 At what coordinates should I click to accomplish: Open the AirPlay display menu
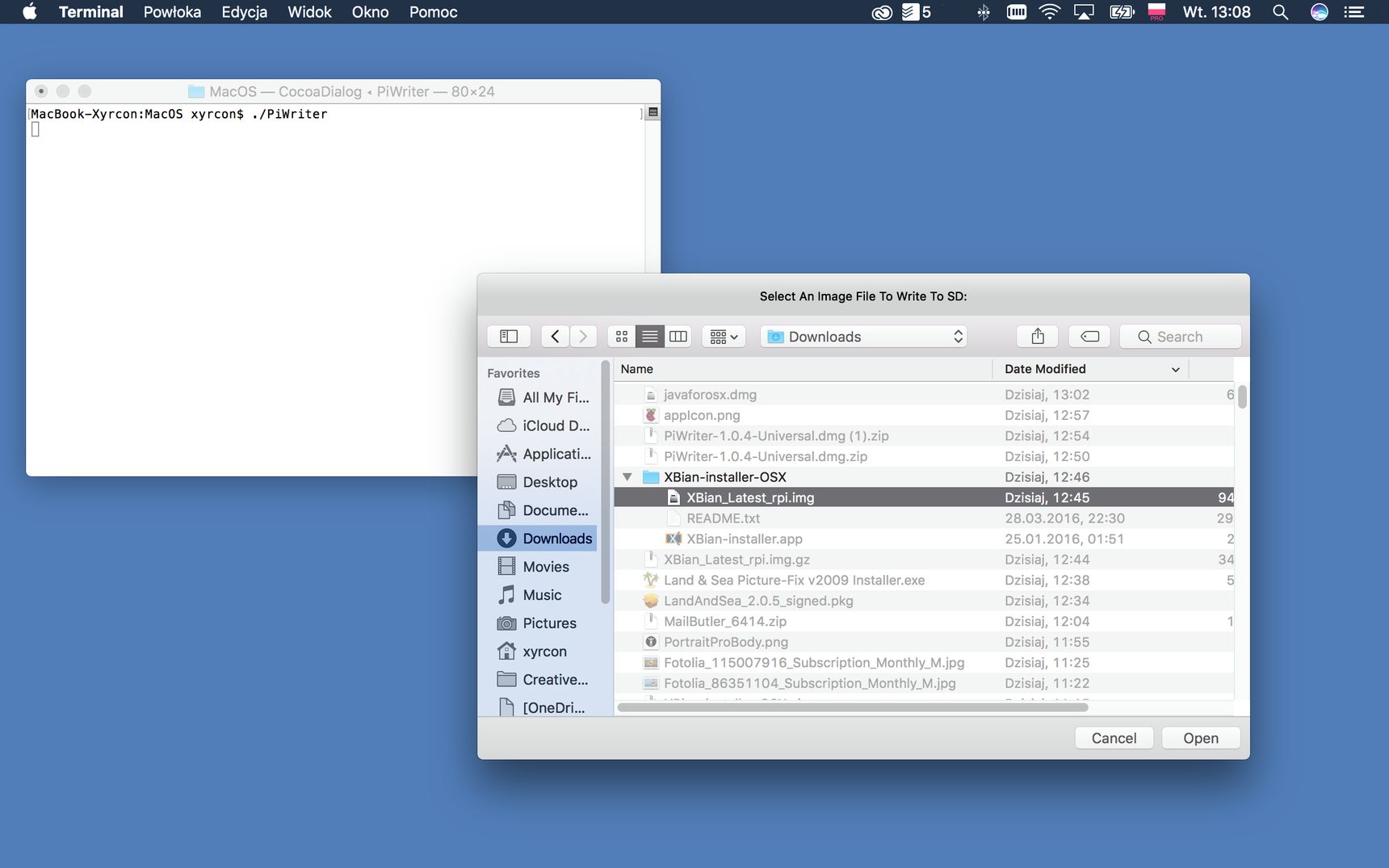click(1084, 12)
